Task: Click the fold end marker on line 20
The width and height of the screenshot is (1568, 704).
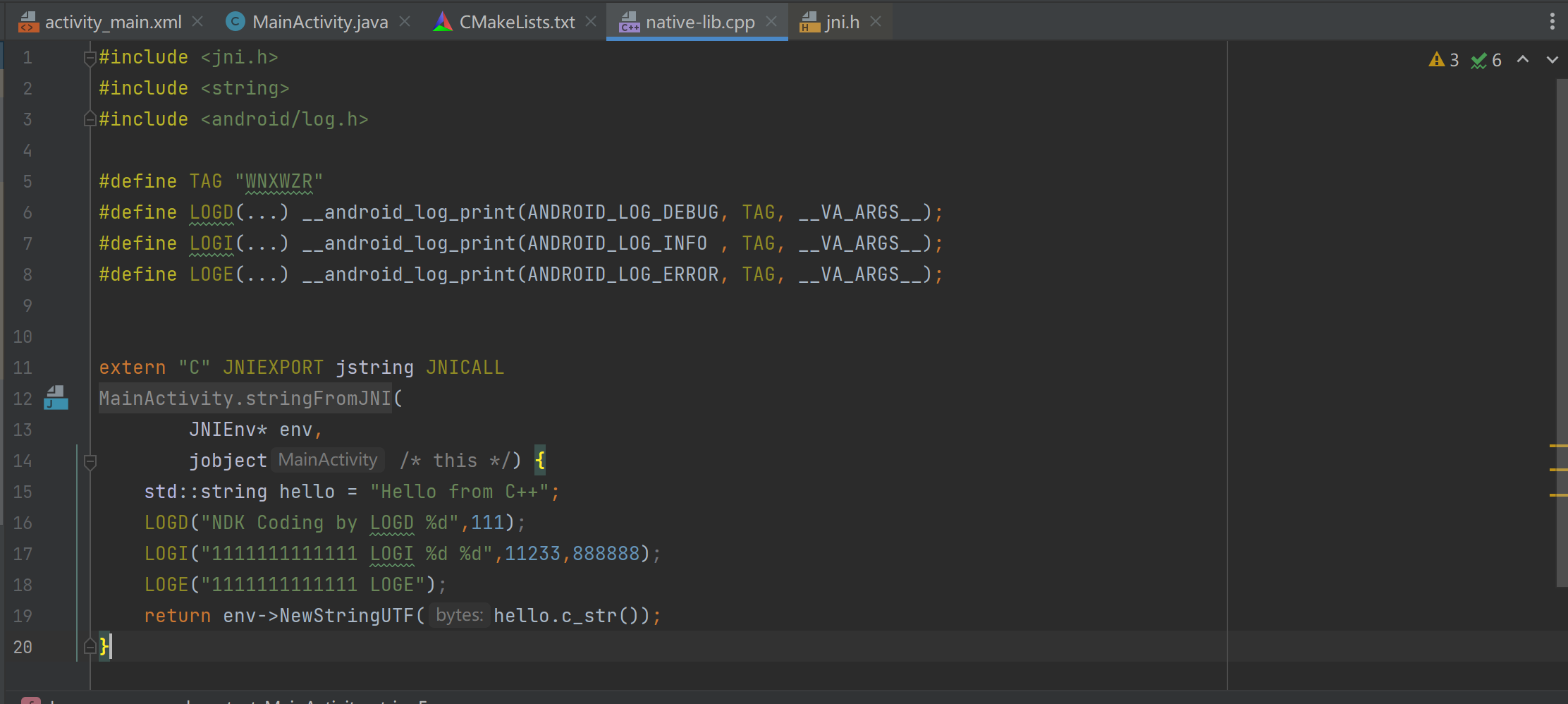Action: [90, 646]
